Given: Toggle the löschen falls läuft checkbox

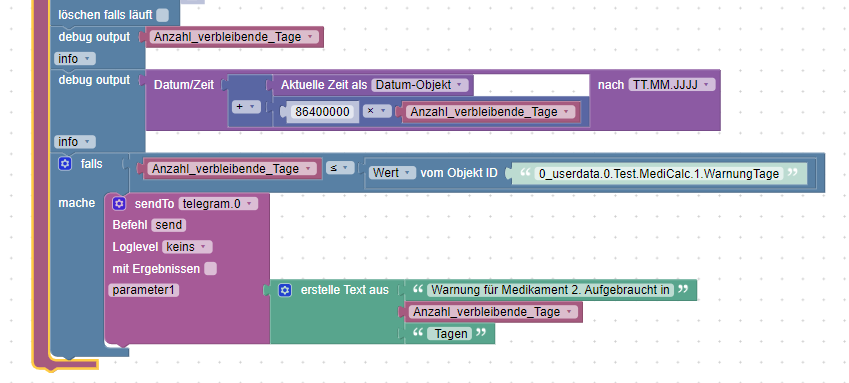Looking at the screenshot, I should (162, 15).
